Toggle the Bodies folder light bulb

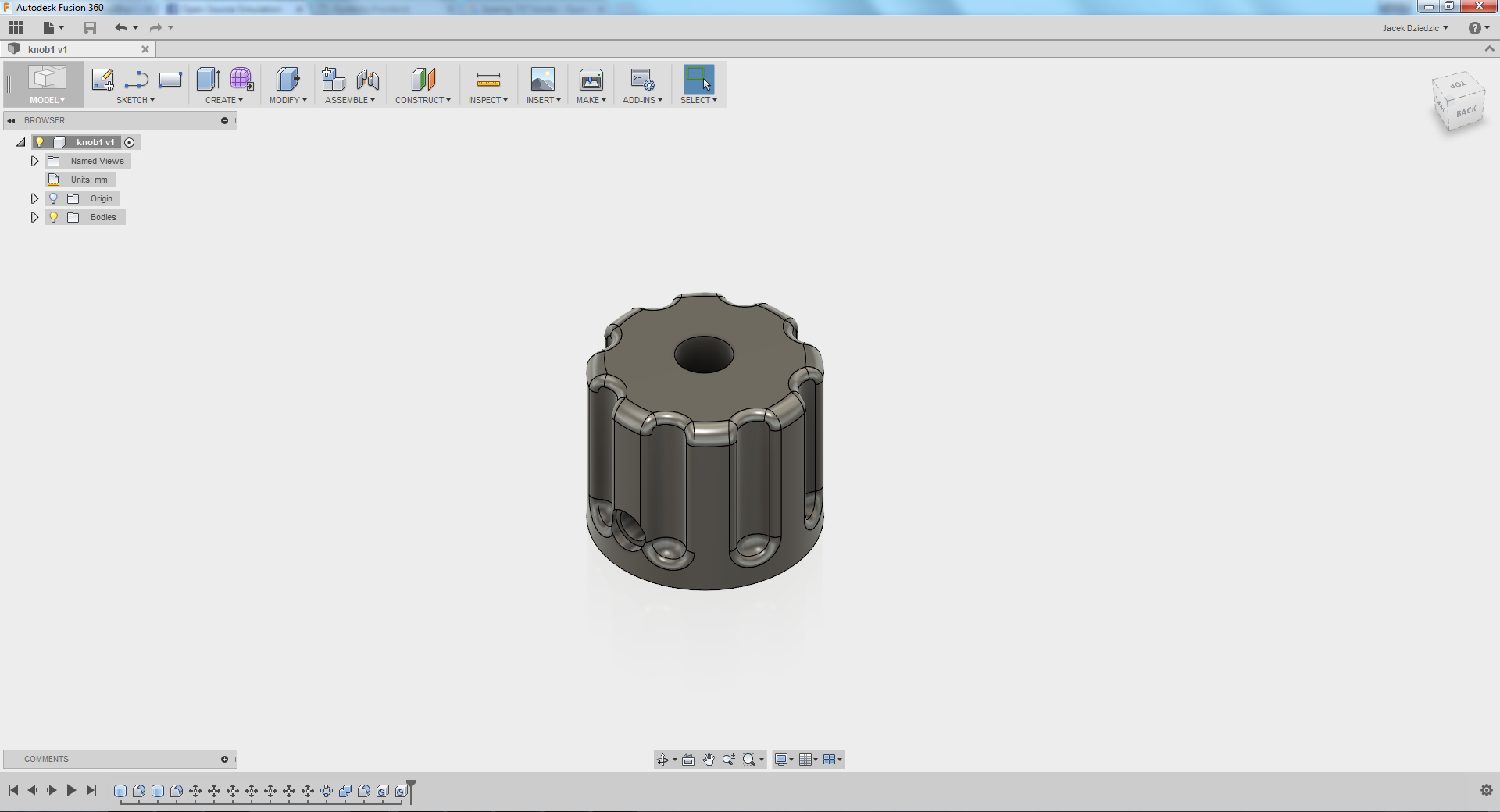click(x=54, y=217)
